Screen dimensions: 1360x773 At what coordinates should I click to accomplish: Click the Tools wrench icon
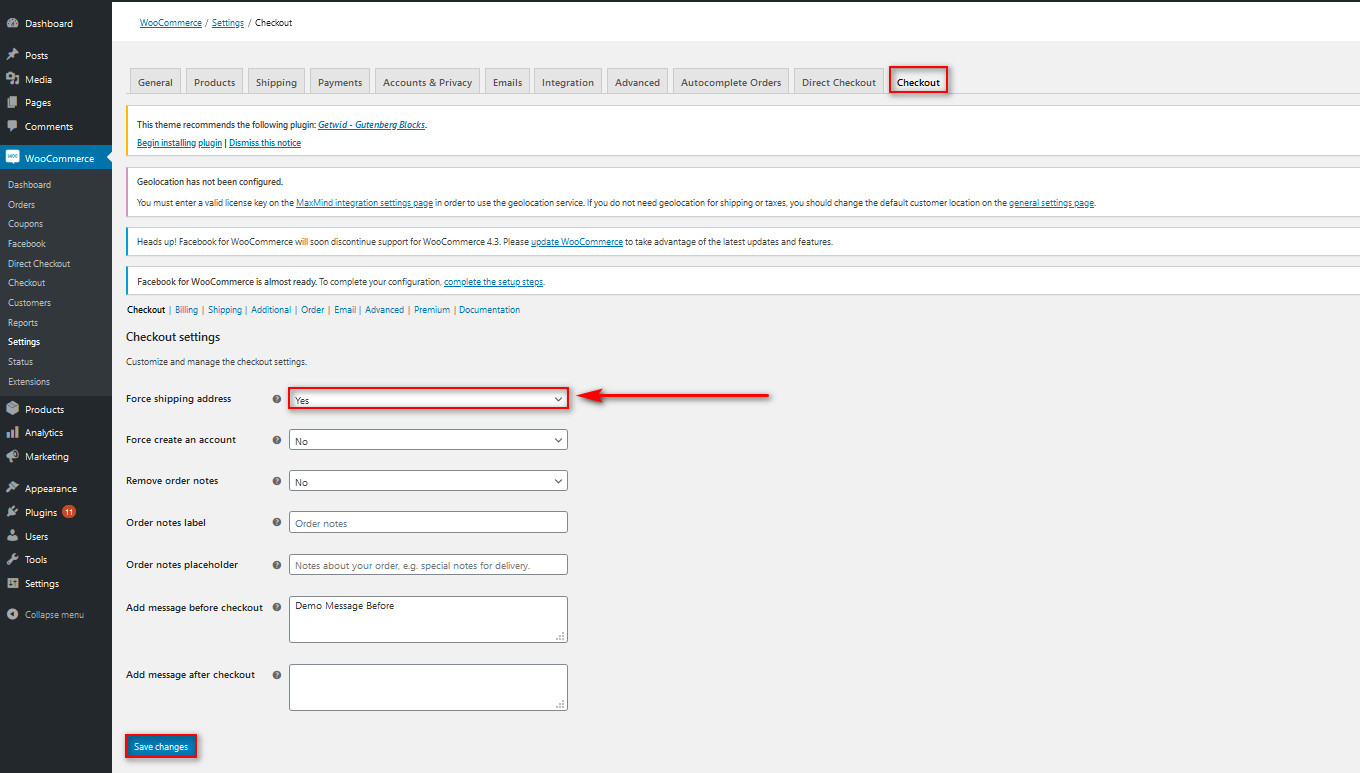[12, 559]
